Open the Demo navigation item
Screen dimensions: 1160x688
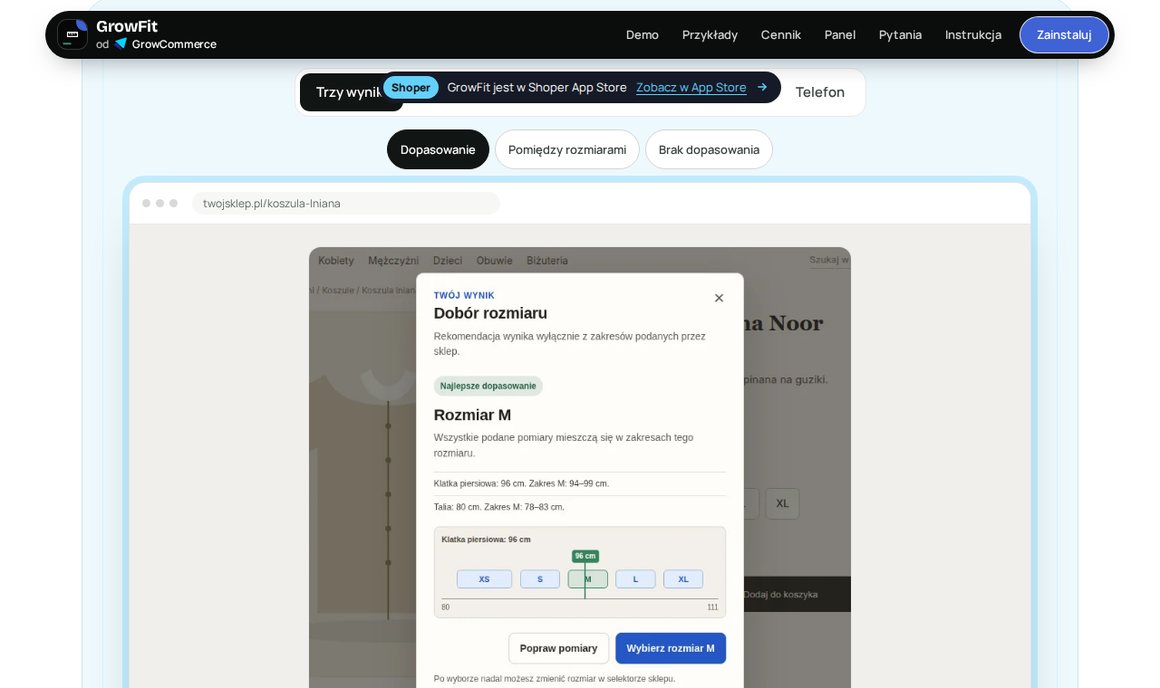click(642, 35)
